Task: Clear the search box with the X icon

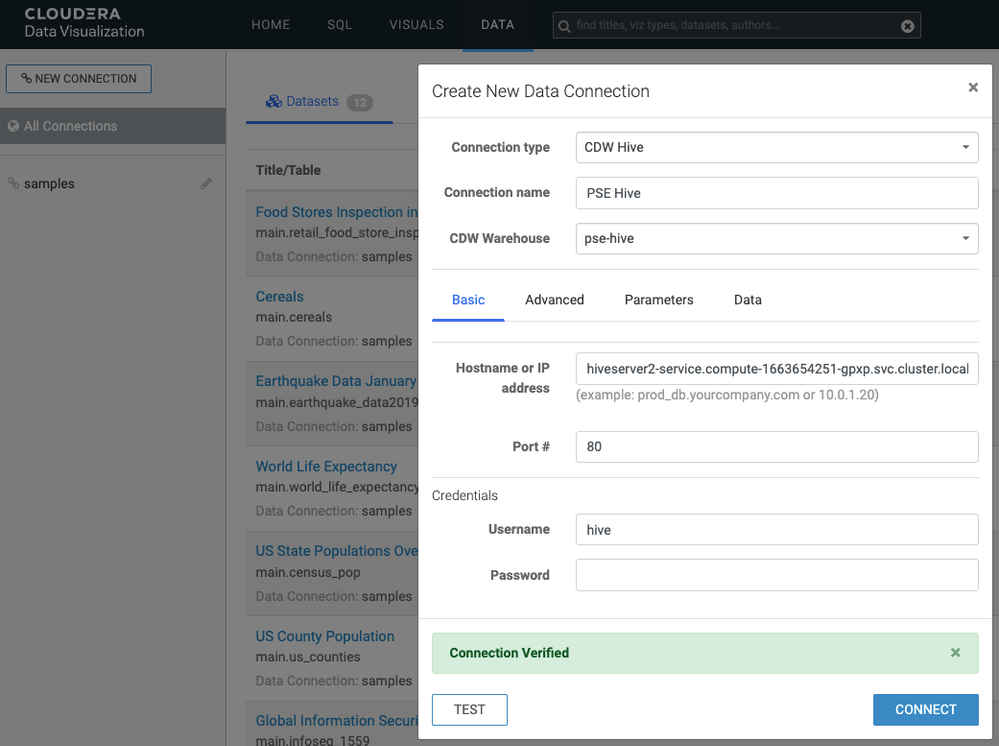Action: [x=907, y=26]
